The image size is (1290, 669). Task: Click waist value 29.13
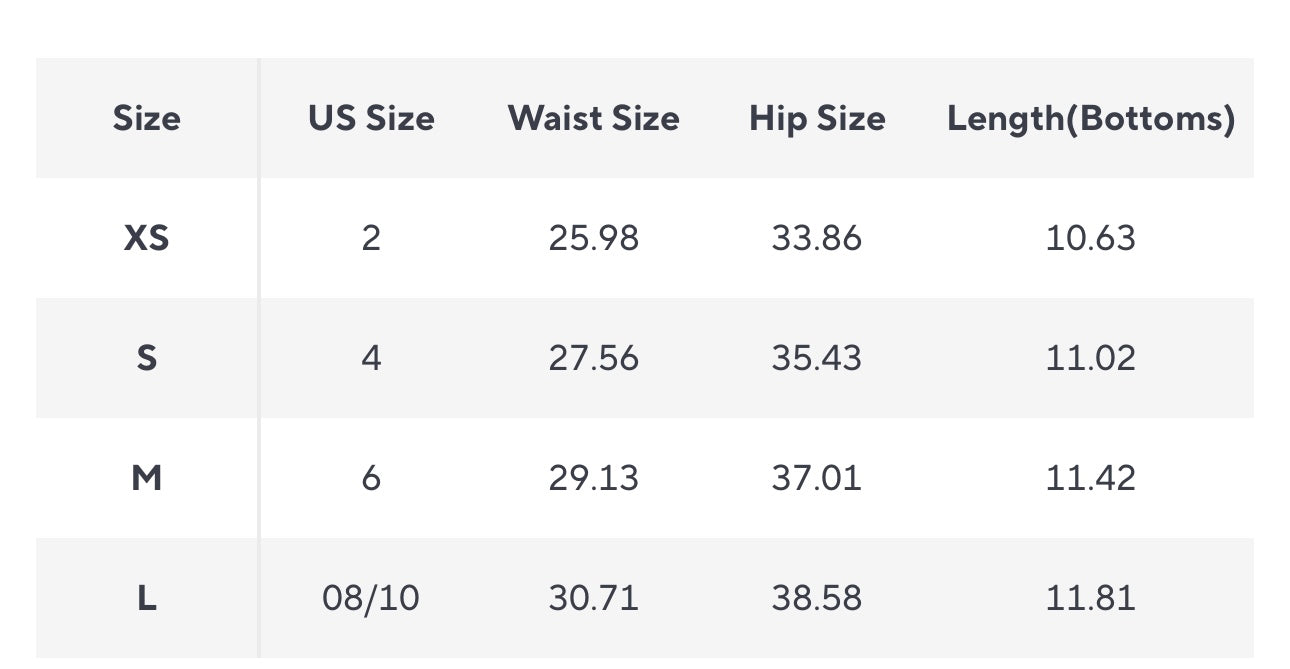(x=593, y=478)
